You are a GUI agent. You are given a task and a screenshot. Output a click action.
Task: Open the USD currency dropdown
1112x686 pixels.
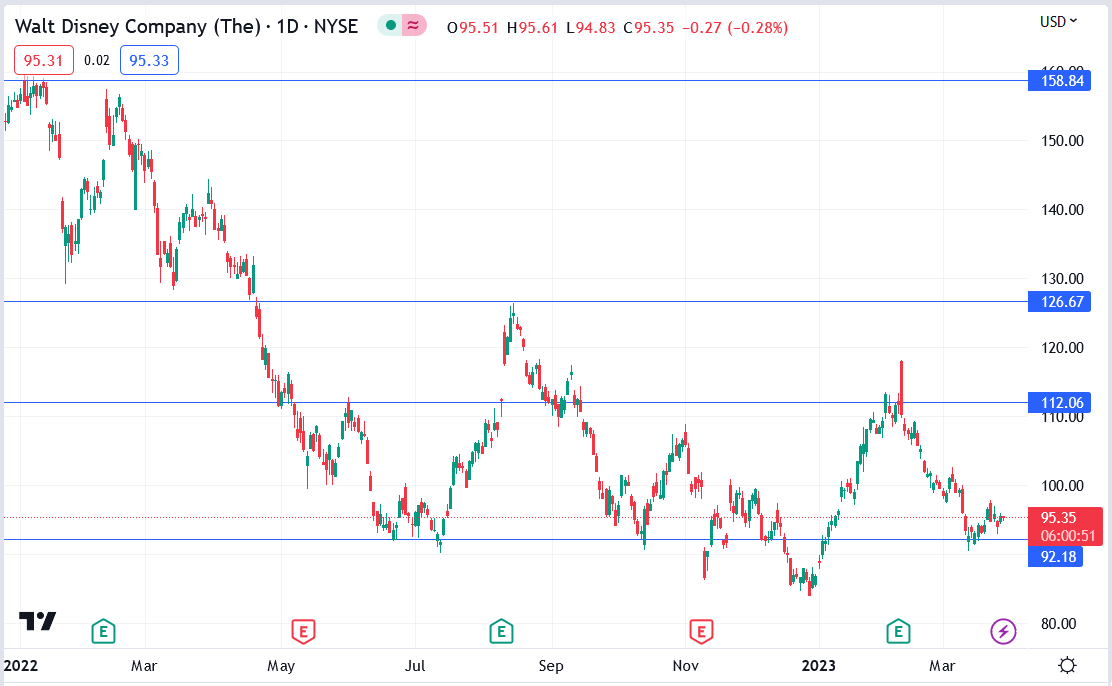point(1058,22)
